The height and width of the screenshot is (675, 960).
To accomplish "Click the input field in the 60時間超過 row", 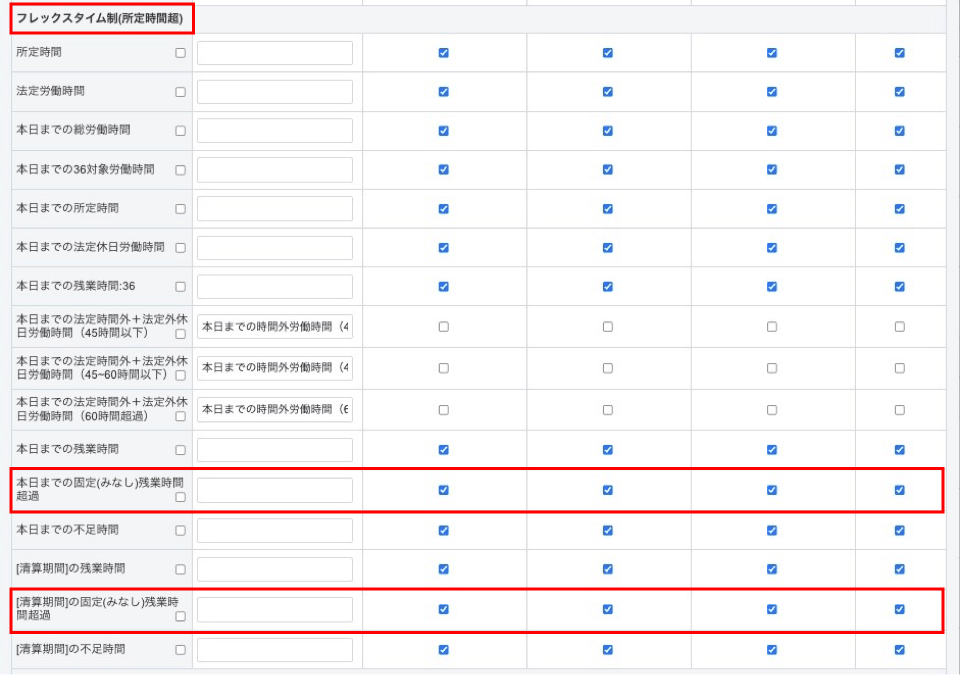I will tap(275, 409).
